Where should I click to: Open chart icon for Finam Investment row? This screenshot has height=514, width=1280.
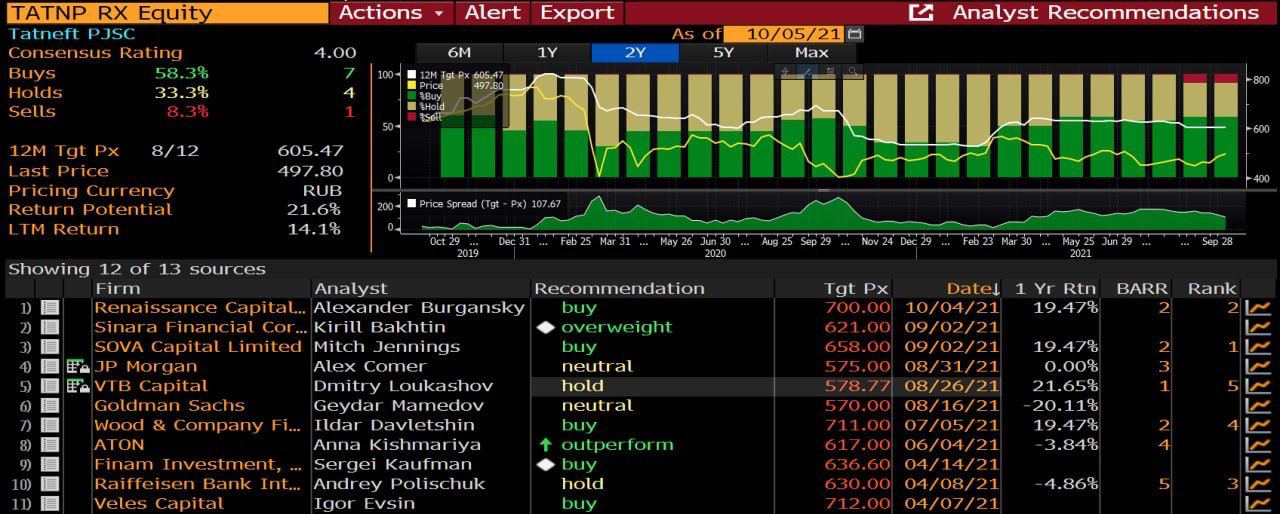1258,465
